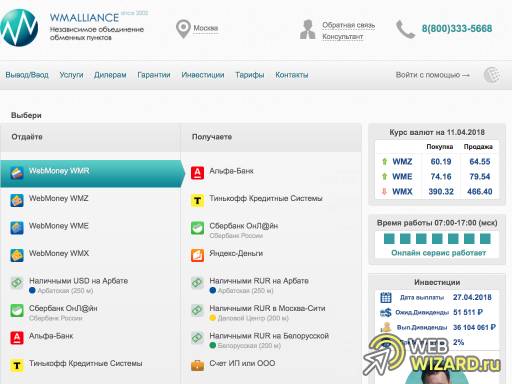
Task: Click the payout date 27.04.2018
Action: pos(472,297)
